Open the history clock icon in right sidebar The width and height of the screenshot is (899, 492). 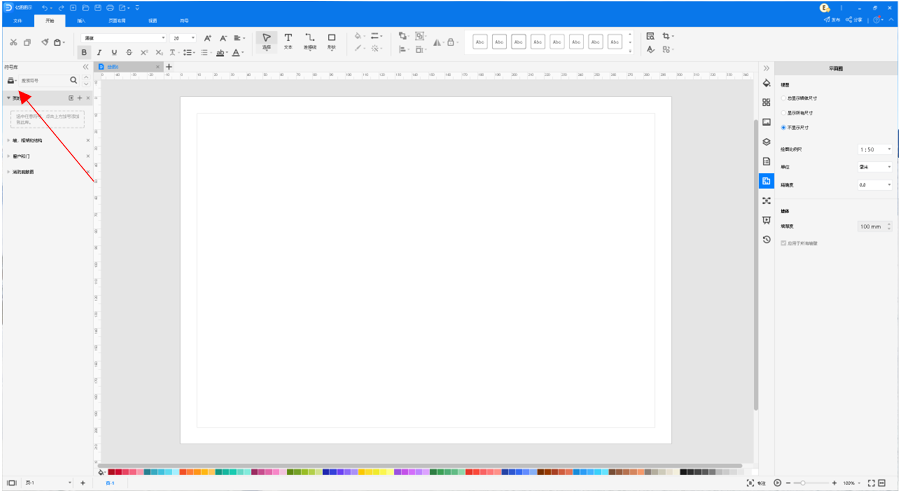766,240
